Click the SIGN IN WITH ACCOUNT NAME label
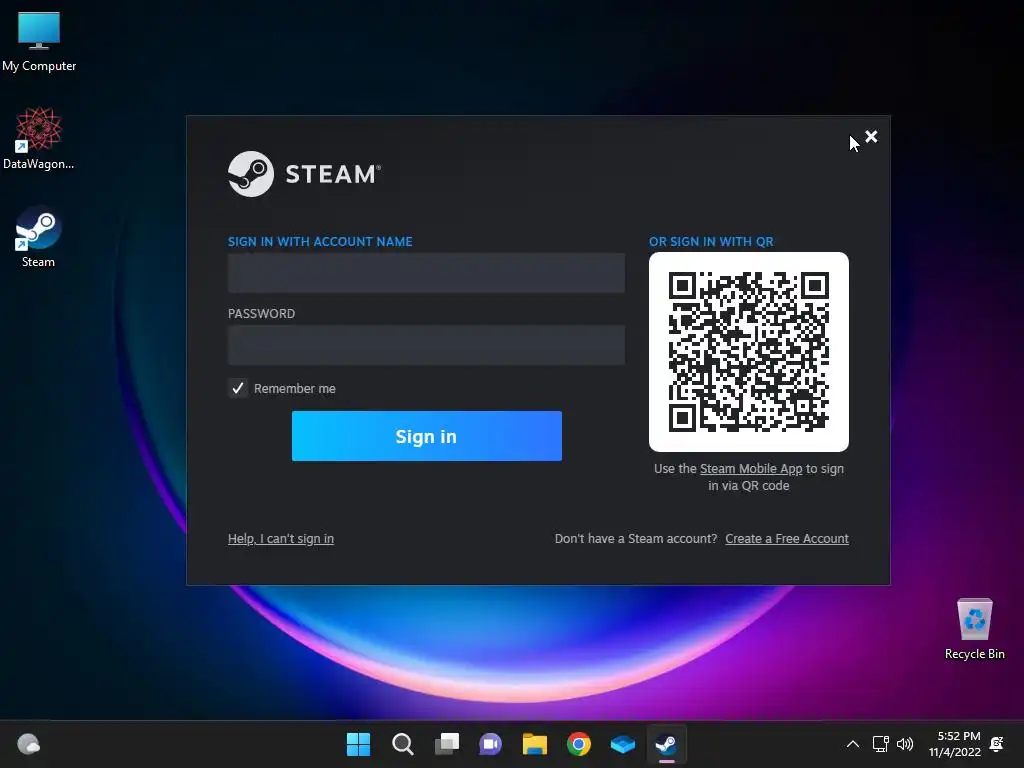The image size is (1024, 768). (x=320, y=242)
